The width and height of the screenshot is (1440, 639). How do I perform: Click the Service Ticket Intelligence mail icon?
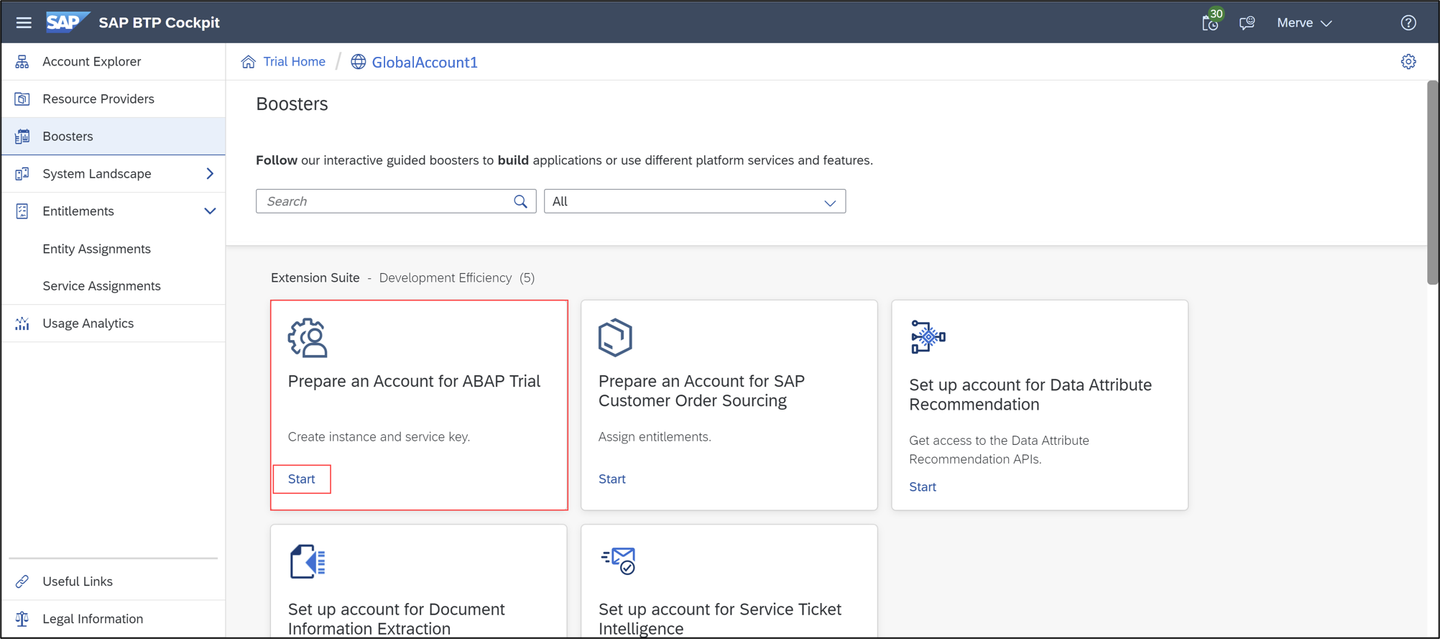pos(618,561)
